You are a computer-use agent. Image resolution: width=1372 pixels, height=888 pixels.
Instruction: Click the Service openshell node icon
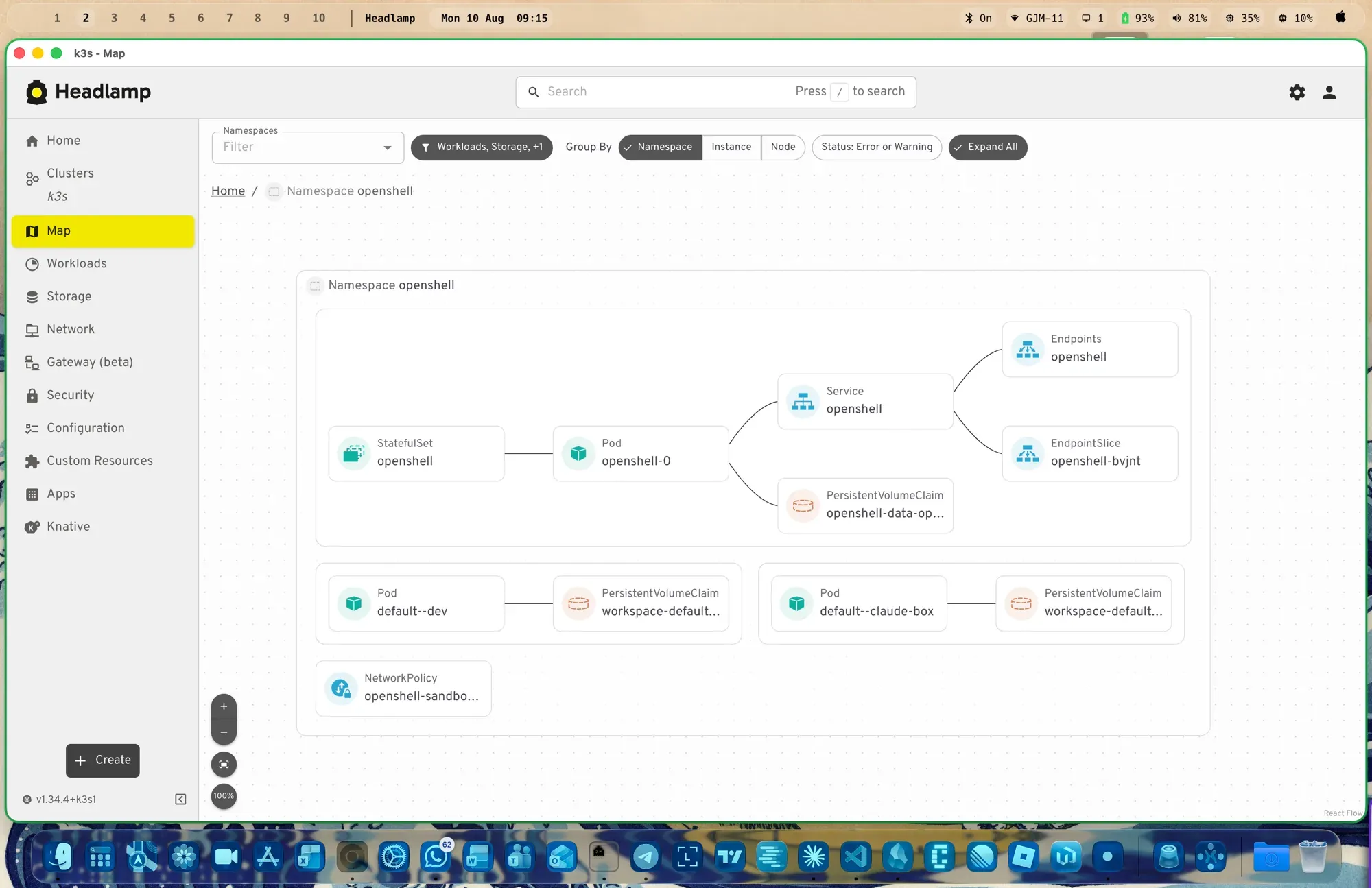pyautogui.click(x=803, y=401)
